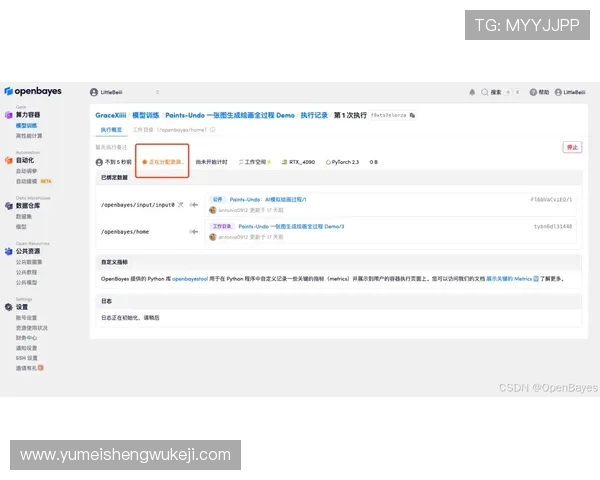This screenshot has width=600, height=480.
Task: Click the 日志正在初始化 log message
Action: pyautogui.click(x=130, y=318)
